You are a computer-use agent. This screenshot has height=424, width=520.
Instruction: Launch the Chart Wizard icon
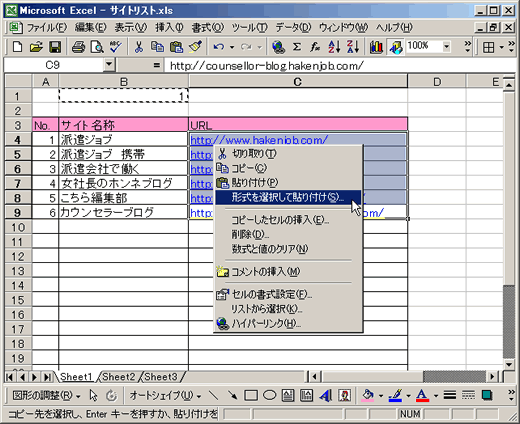tap(376, 47)
